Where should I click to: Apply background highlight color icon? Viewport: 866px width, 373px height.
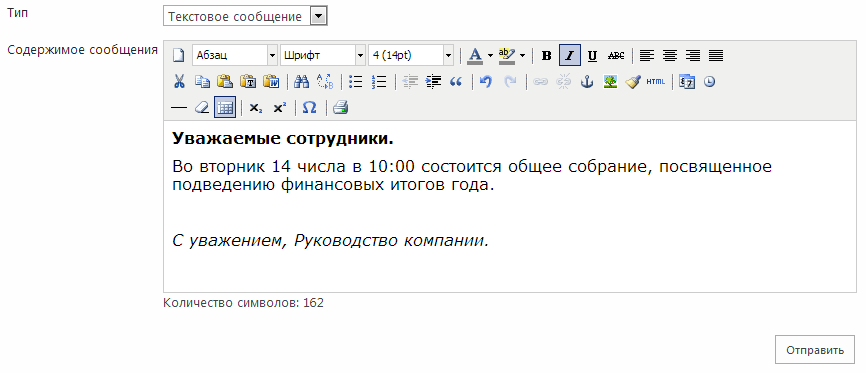(506, 55)
